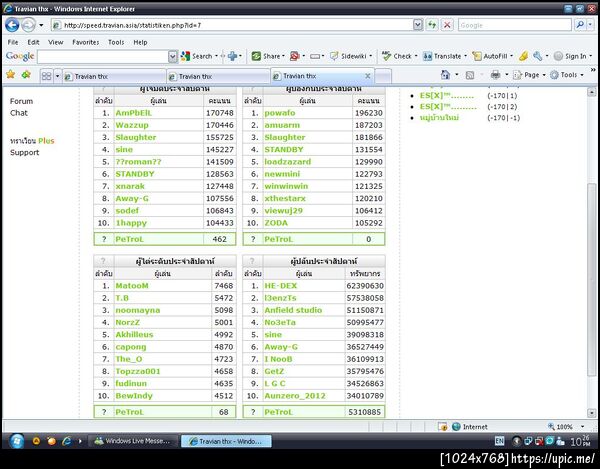The width and height of the screenshot is (600, 469).
Task: Click the Google toolbar Search button
Action: [x=197, y=56]
